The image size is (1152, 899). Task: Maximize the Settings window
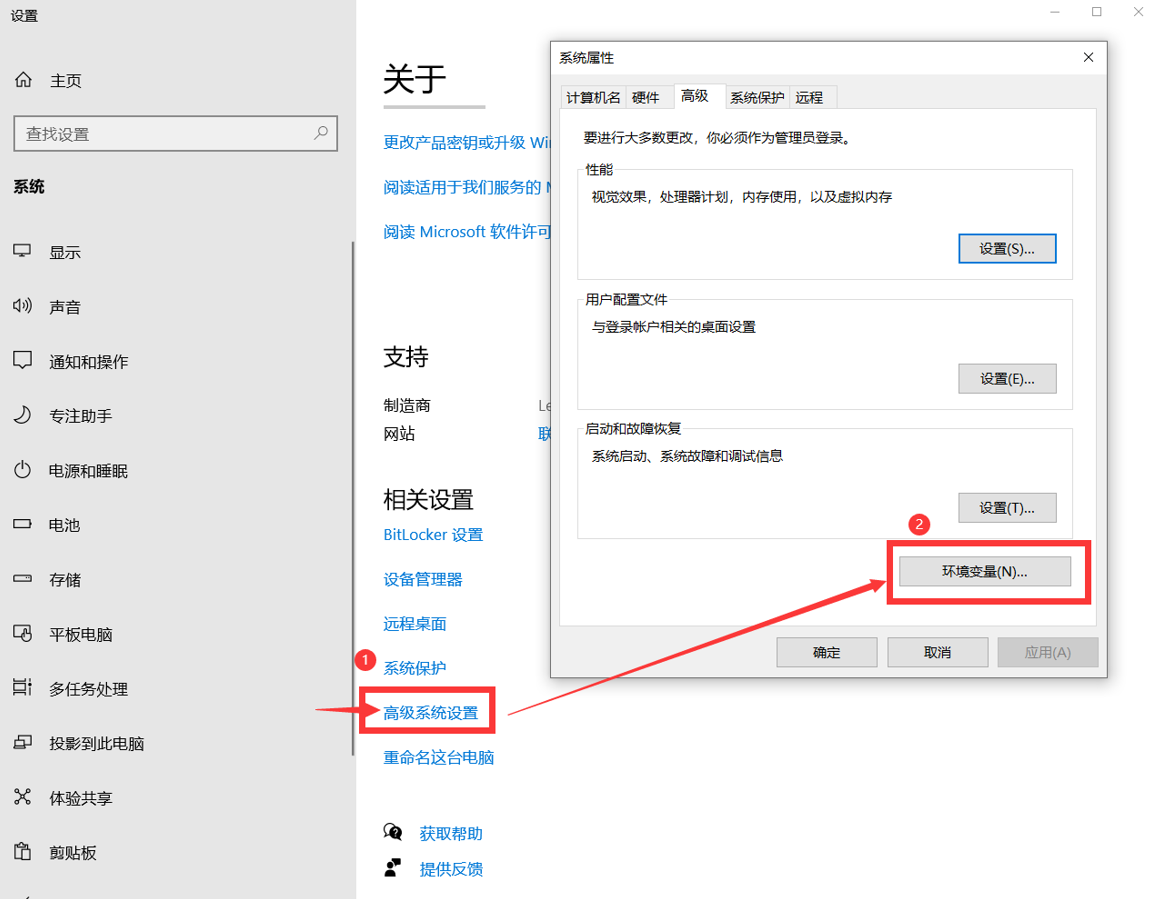click(x=1096, y=12)
